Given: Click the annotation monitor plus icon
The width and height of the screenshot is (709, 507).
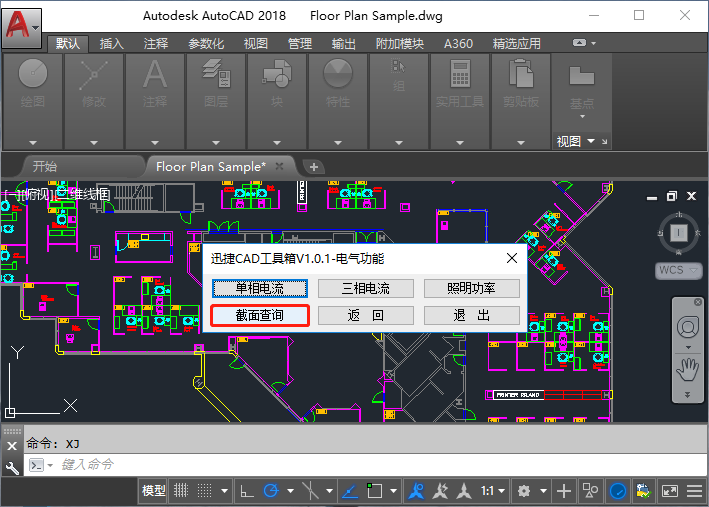Looking at the screenshot, I should point(563,491).
